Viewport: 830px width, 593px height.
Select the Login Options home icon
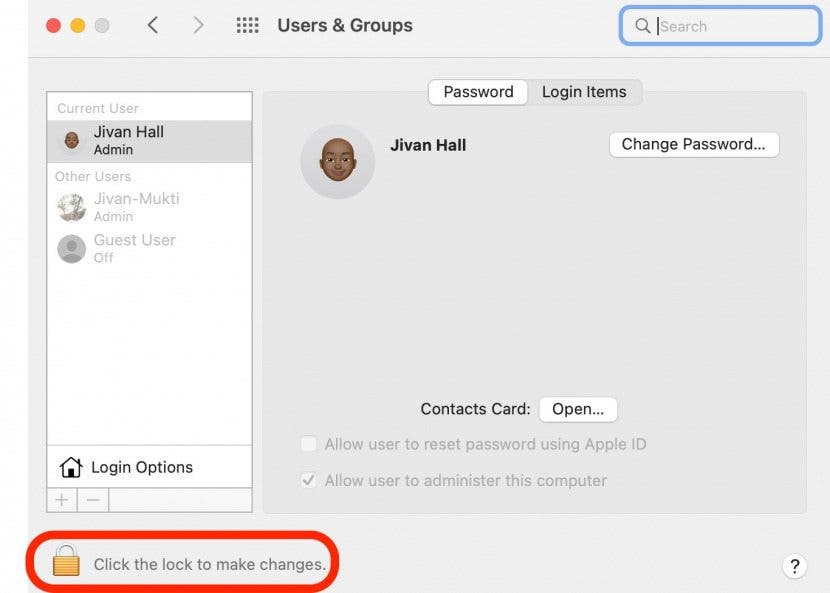point(71,466)
